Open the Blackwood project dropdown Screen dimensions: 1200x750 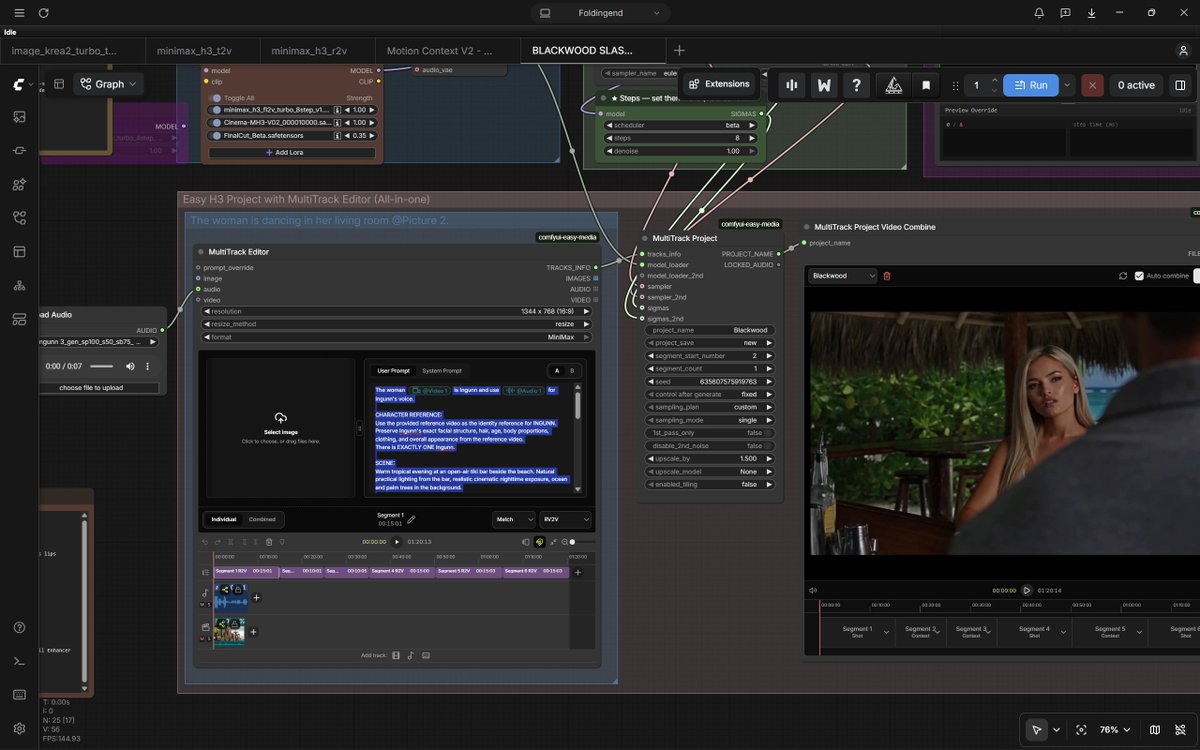(843, 276)
